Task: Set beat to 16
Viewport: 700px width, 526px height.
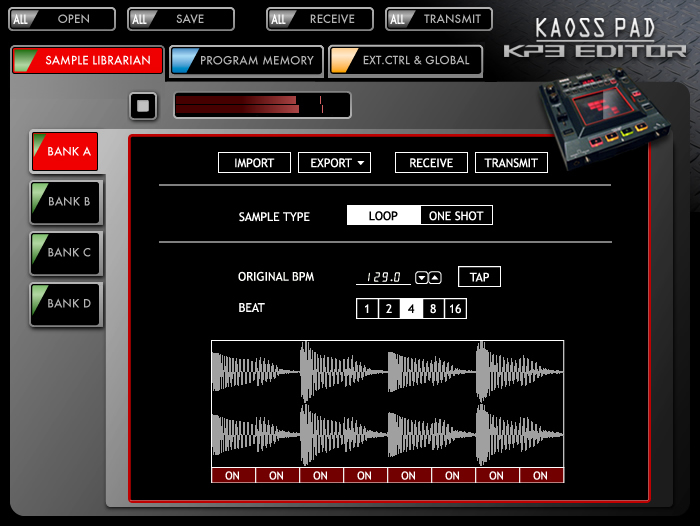Action: click(455, 309)
